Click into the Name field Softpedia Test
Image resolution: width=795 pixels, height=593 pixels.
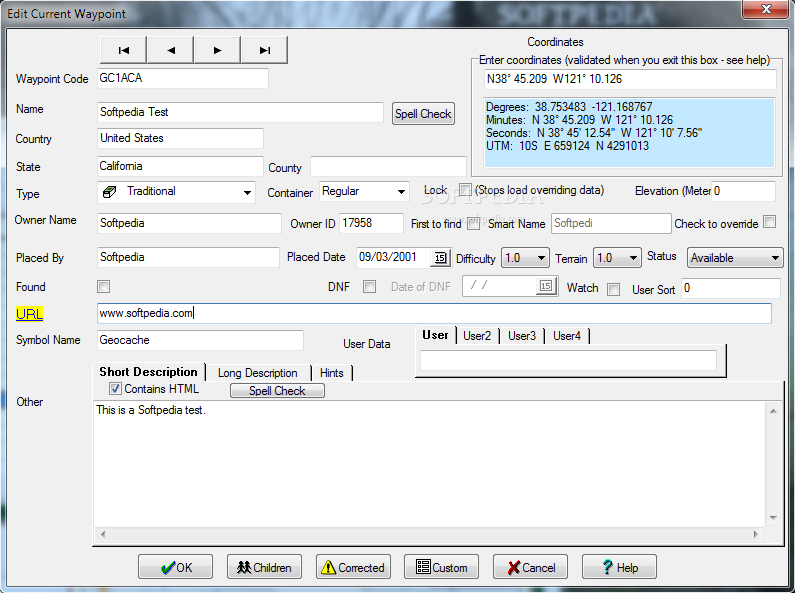pos(240,113)
